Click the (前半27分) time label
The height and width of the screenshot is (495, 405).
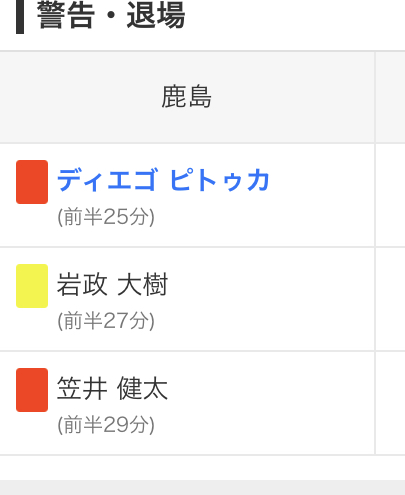click(106, 321)
